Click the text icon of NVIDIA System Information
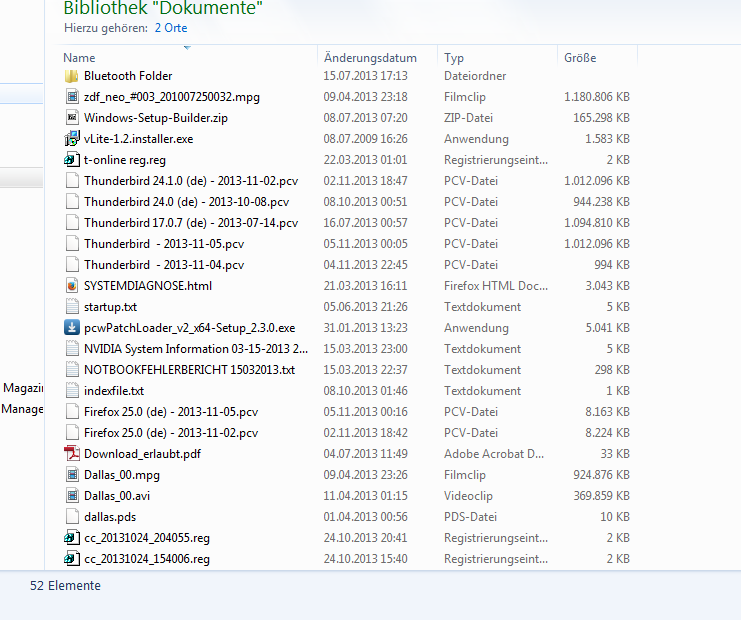Screen dimensions: 741x620 tap(72, 349)
